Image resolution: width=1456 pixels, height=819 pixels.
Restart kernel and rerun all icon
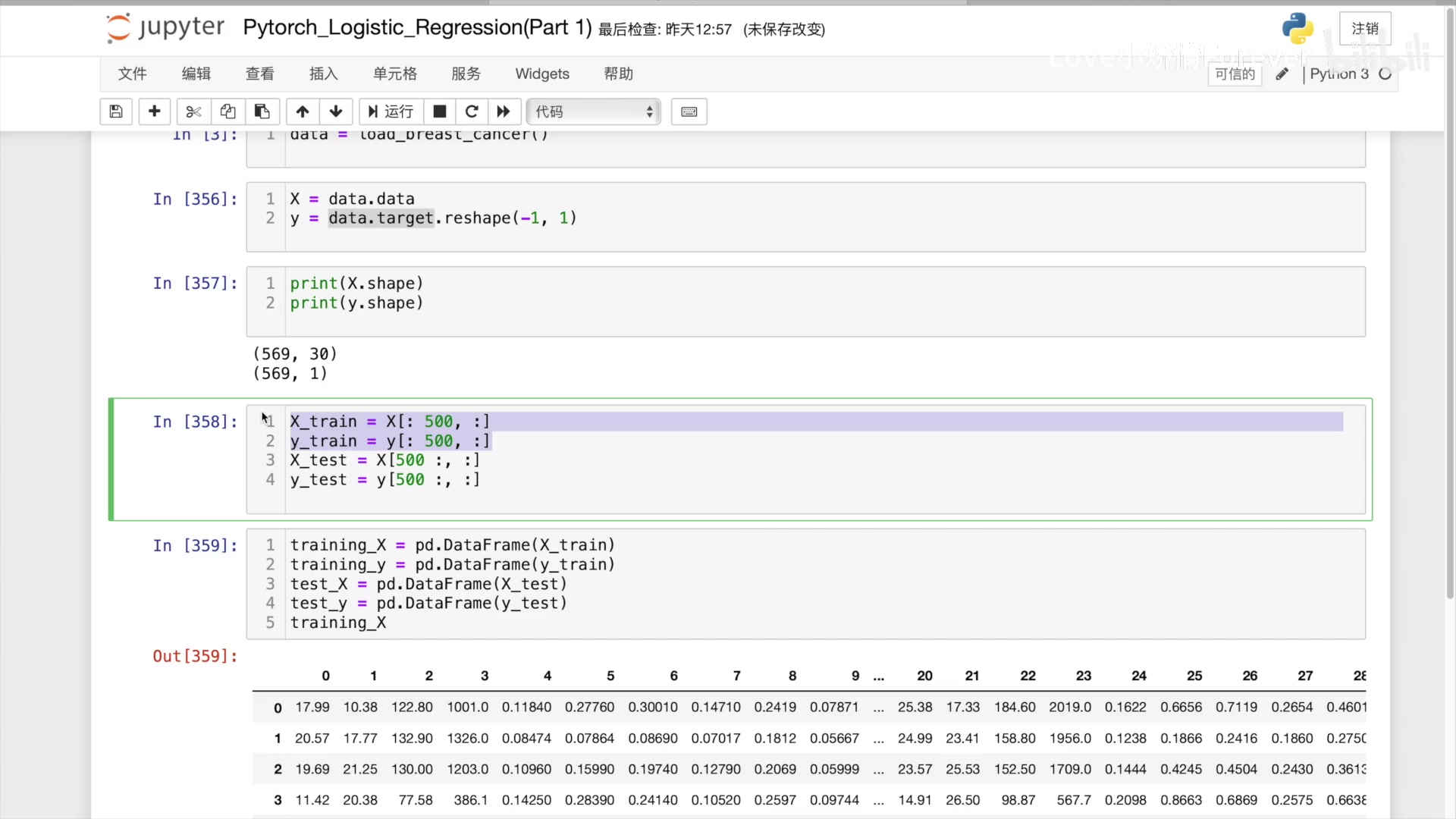pyautogui.click(x=504, y=111)
